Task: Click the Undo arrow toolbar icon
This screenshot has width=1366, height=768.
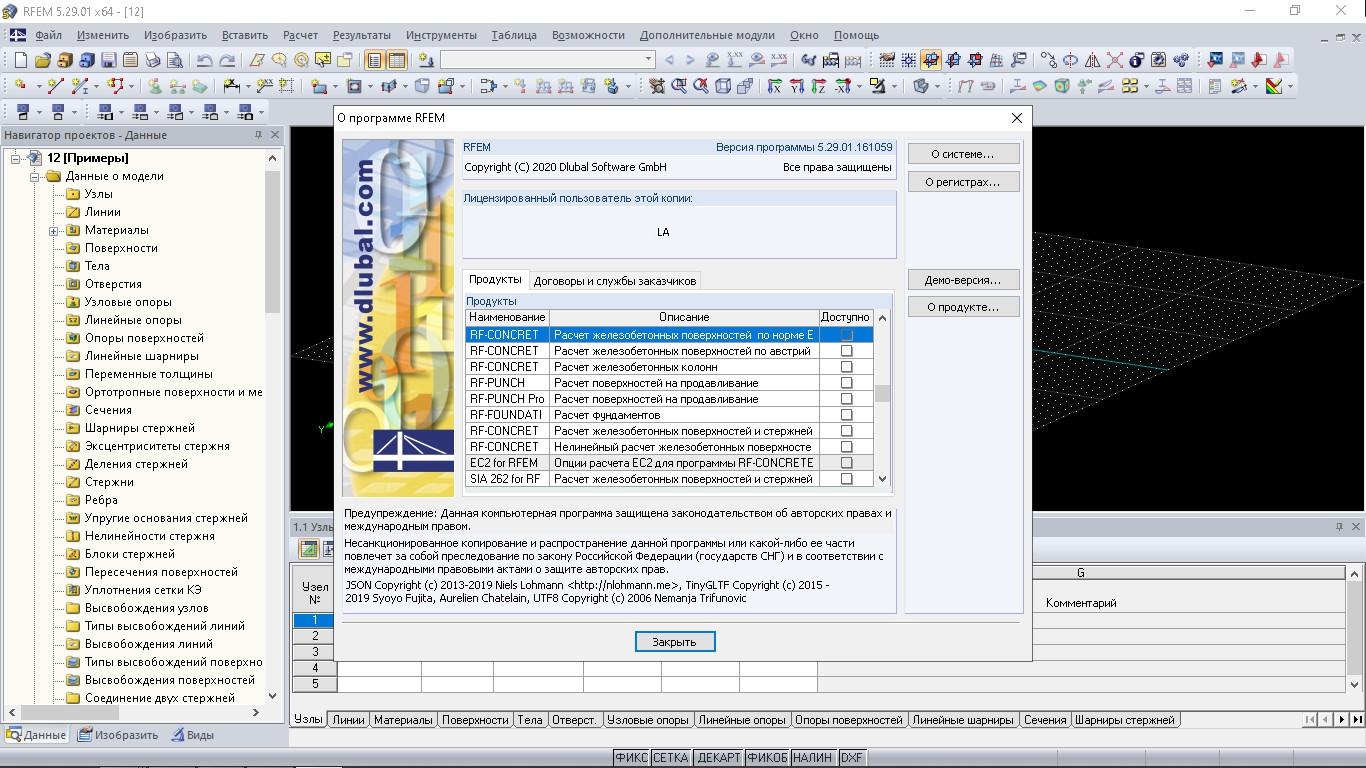Action: (205, 60)
